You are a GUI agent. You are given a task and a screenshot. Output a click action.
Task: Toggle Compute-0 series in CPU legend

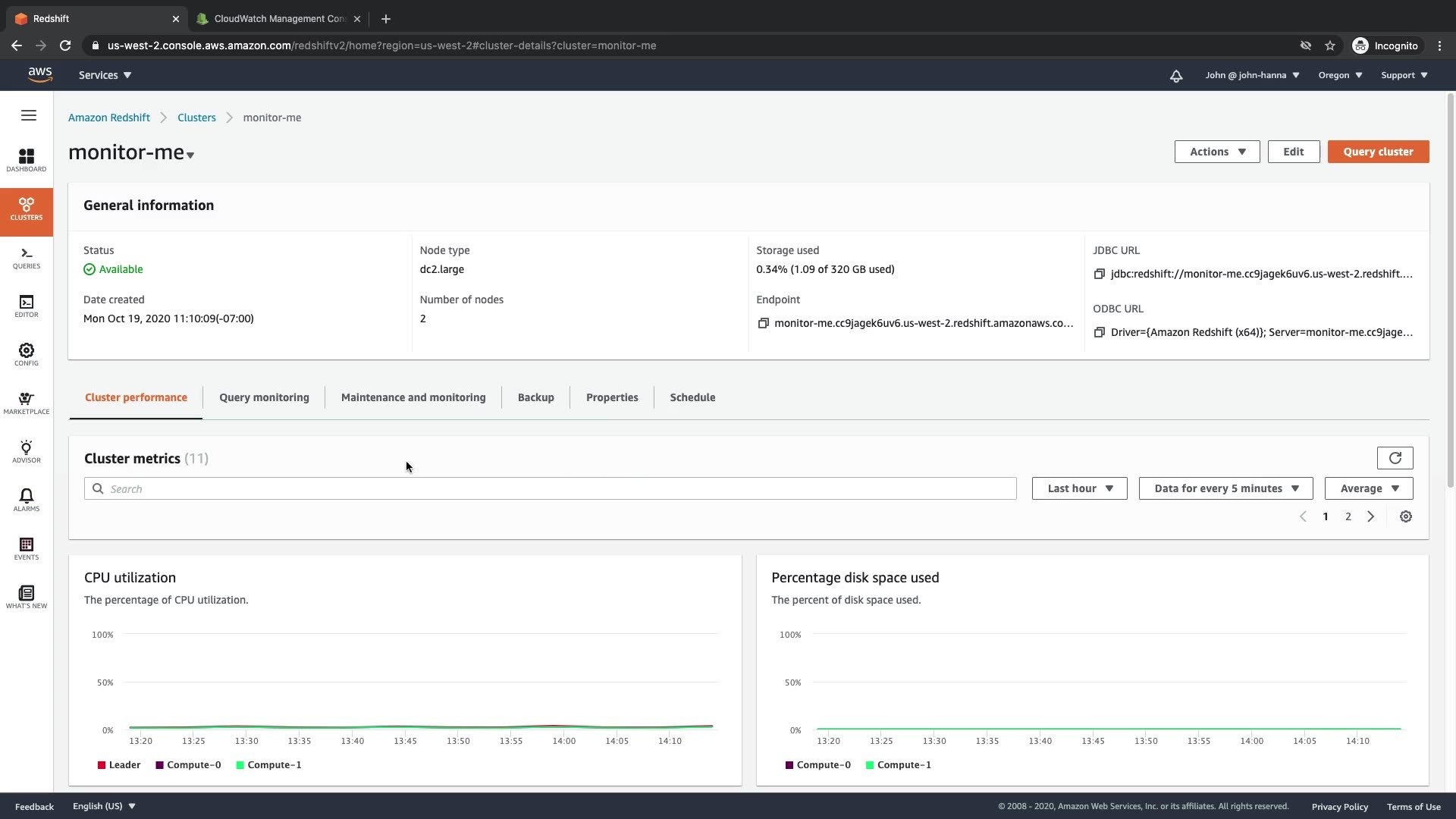coord(188,765)
